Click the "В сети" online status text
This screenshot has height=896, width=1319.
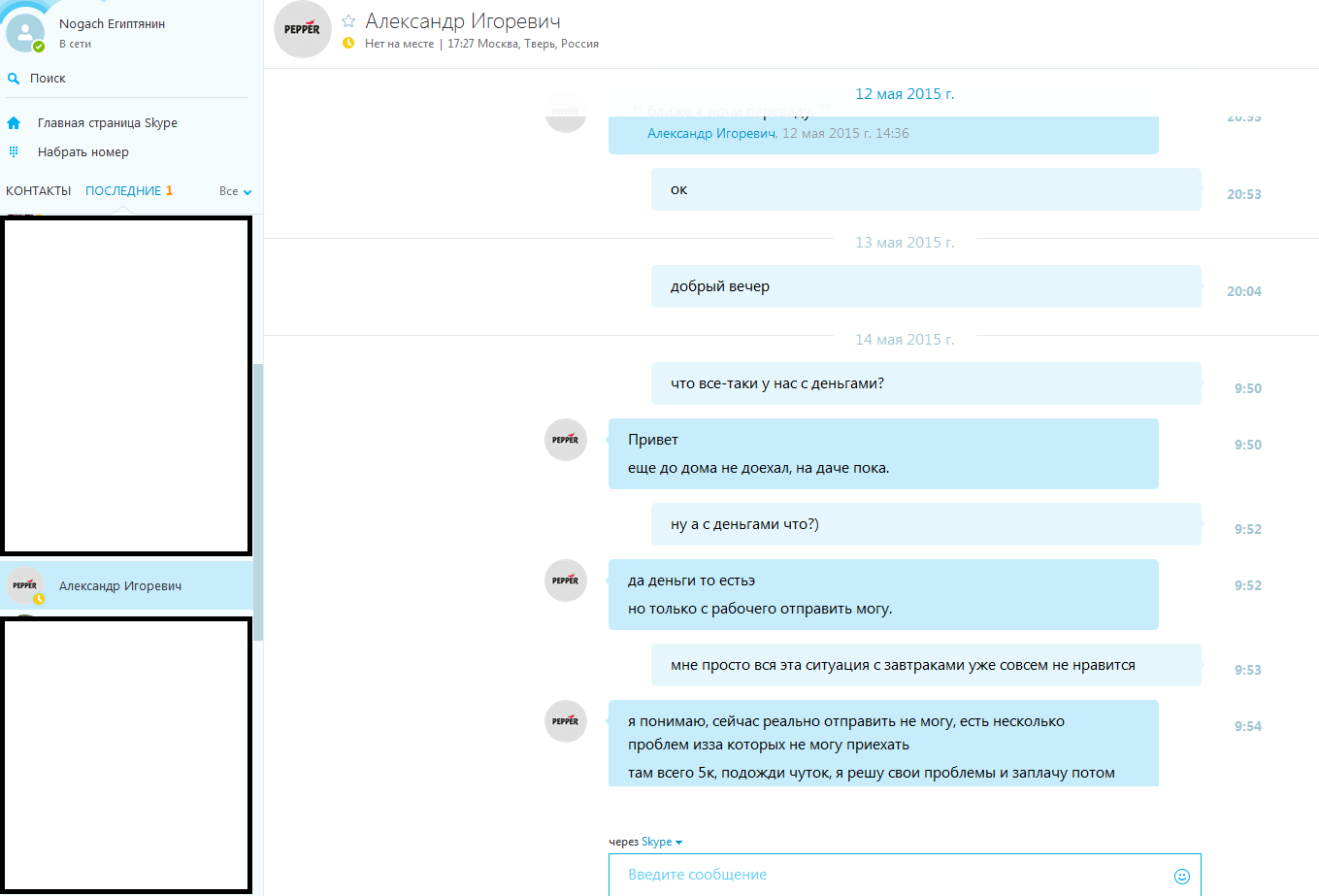75,44
